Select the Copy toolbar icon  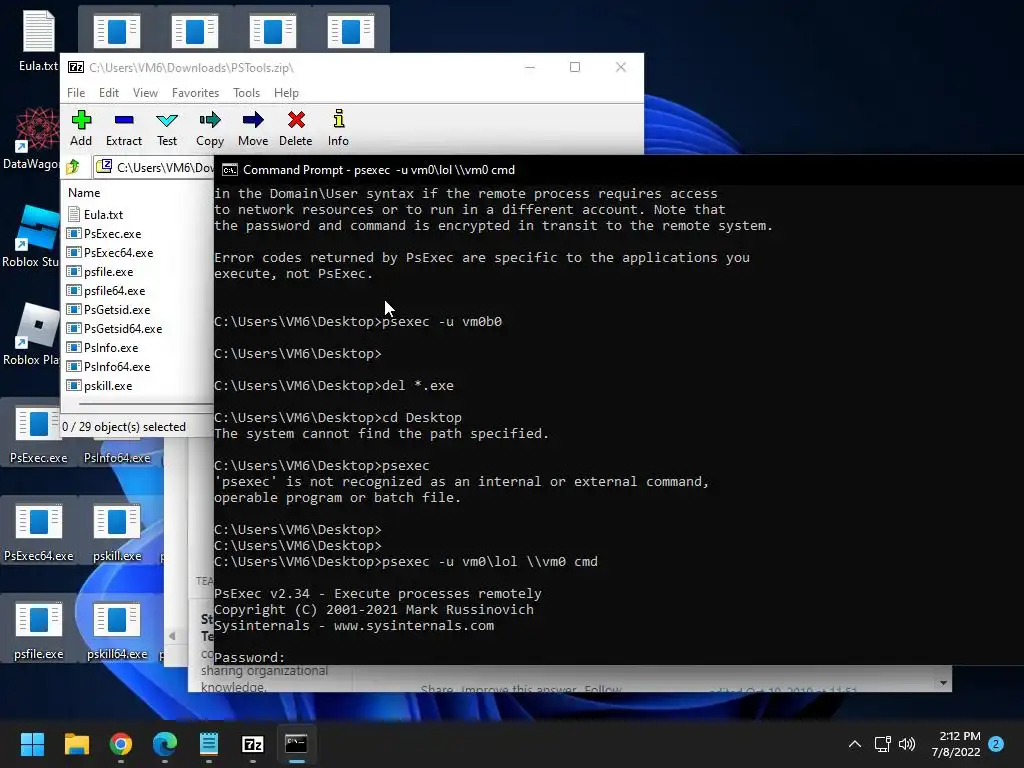(210, 128)
